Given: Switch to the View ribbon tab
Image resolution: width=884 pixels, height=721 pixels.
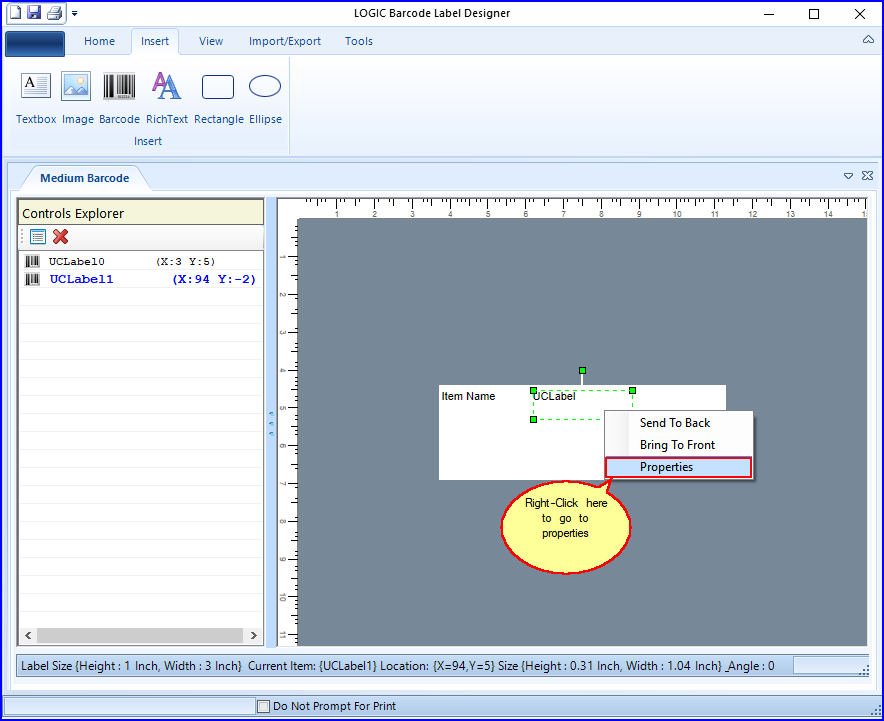Looking at the screenshot, I should [x=211, y=41].
